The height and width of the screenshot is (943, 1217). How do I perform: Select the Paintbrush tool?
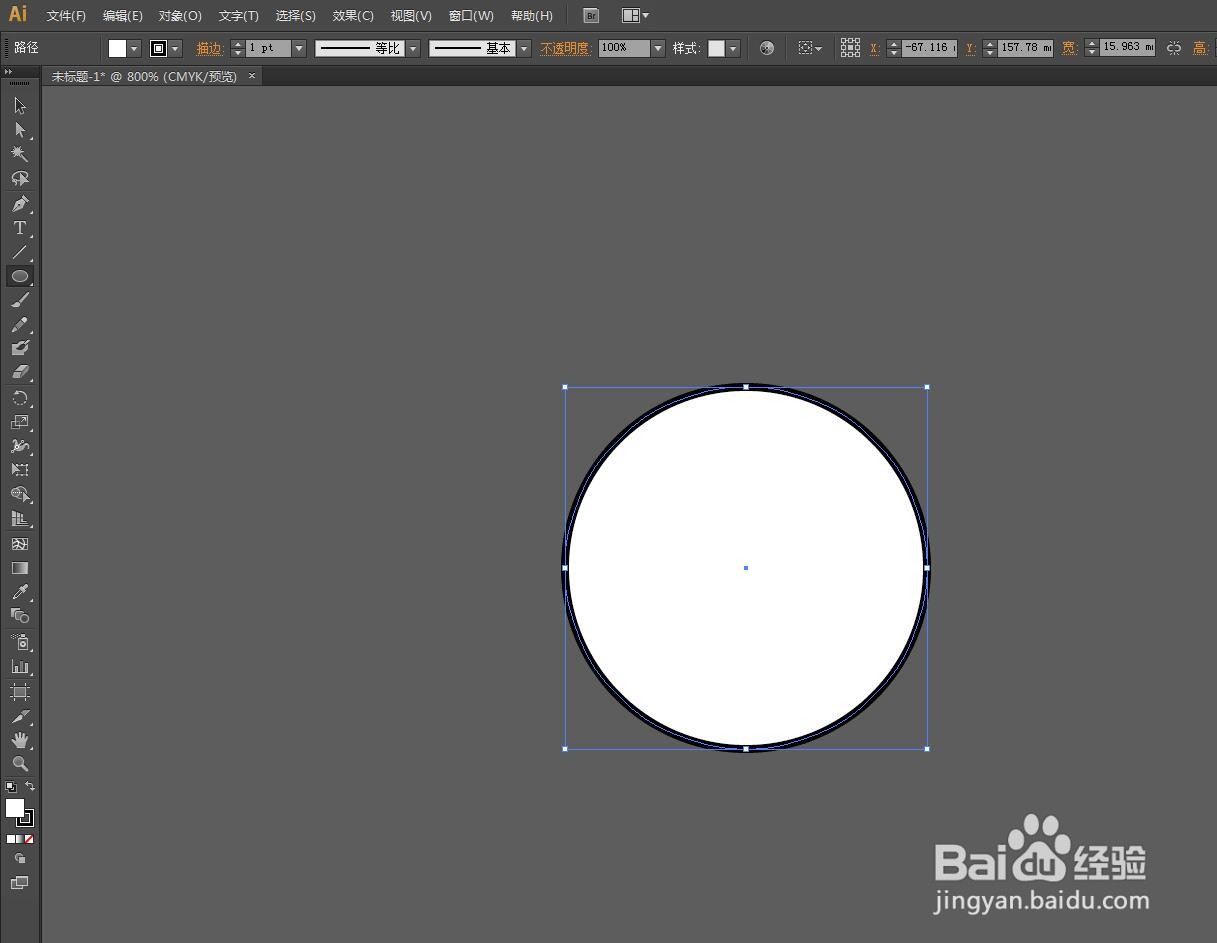[20, 300]
